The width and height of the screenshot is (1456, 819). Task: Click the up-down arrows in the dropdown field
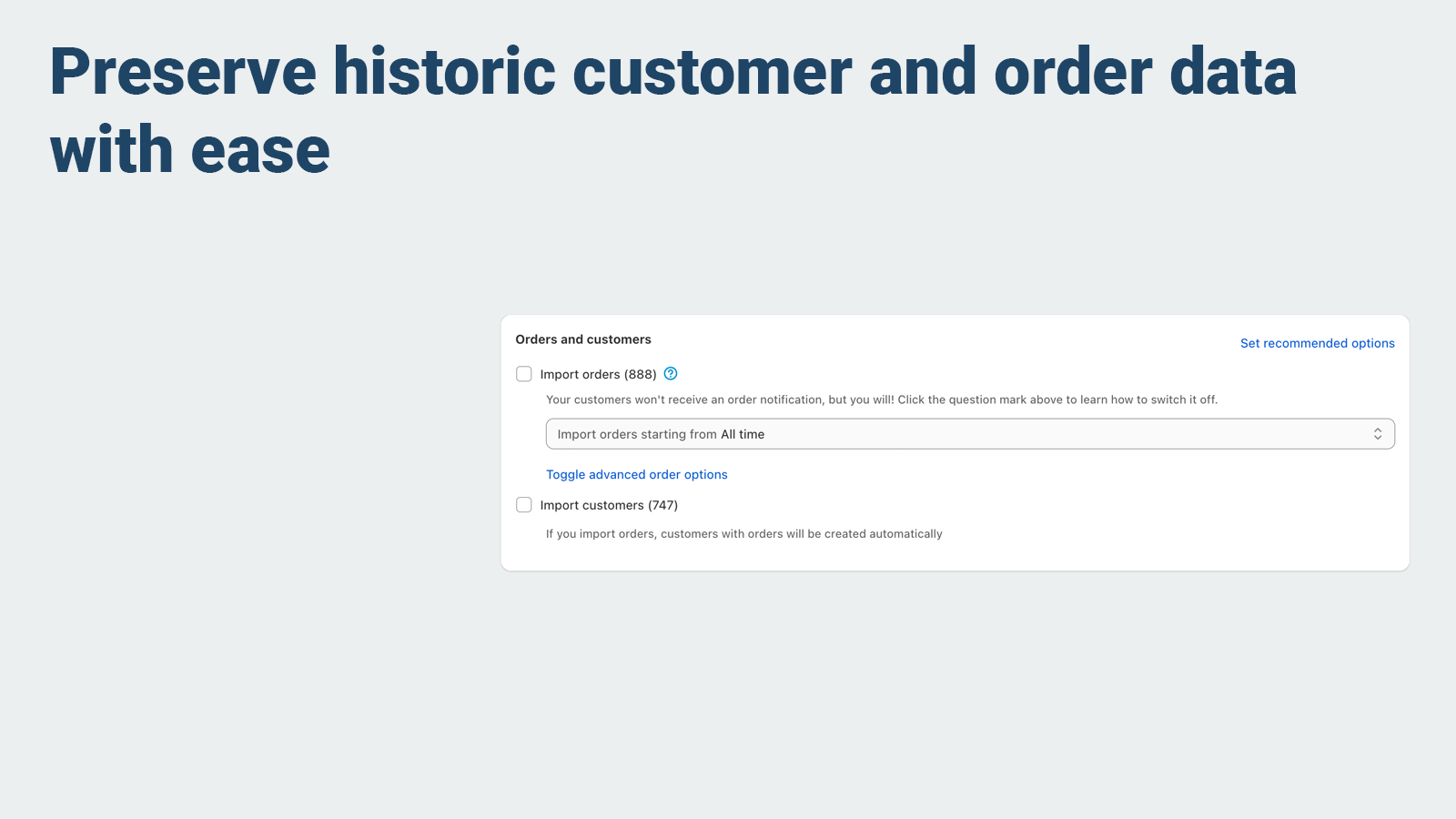pyautogui.click(x=1379, y=433)
